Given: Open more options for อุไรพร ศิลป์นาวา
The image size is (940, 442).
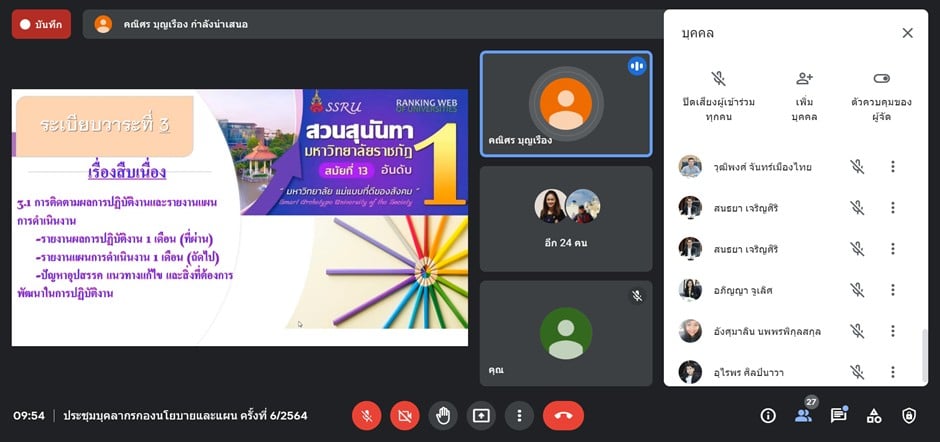Looking at the screenshot, I should pyautogui.click(x=893, y=372).
